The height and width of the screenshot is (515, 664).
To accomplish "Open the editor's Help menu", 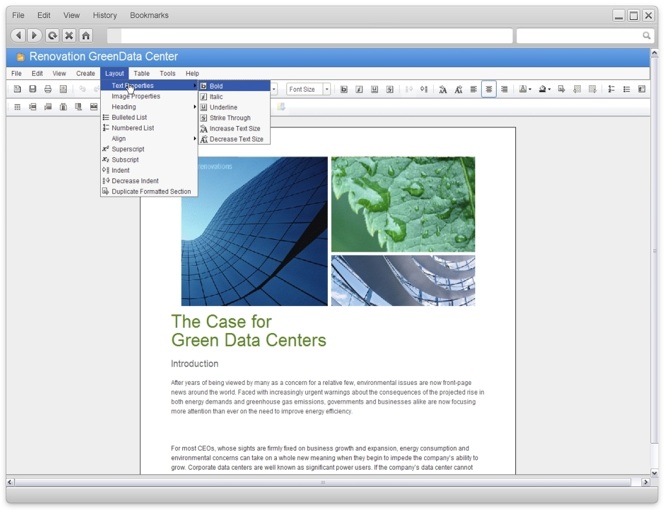I will (192, 73).
